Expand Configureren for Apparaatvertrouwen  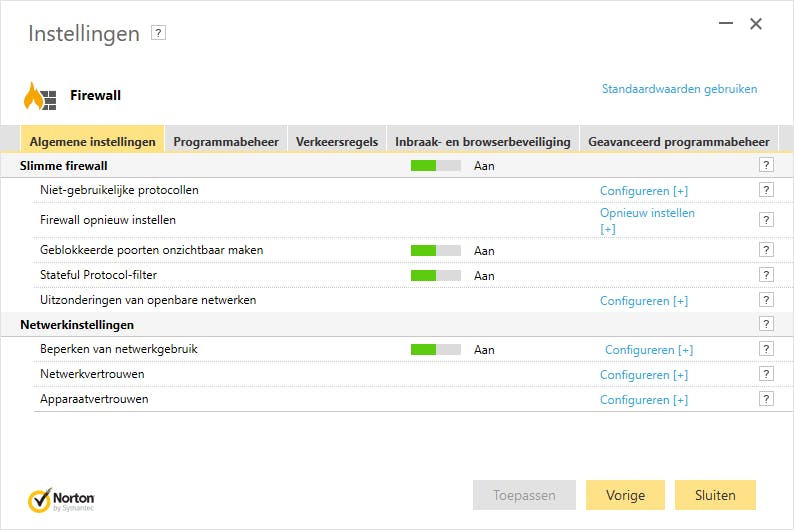[x=643, y=400]
